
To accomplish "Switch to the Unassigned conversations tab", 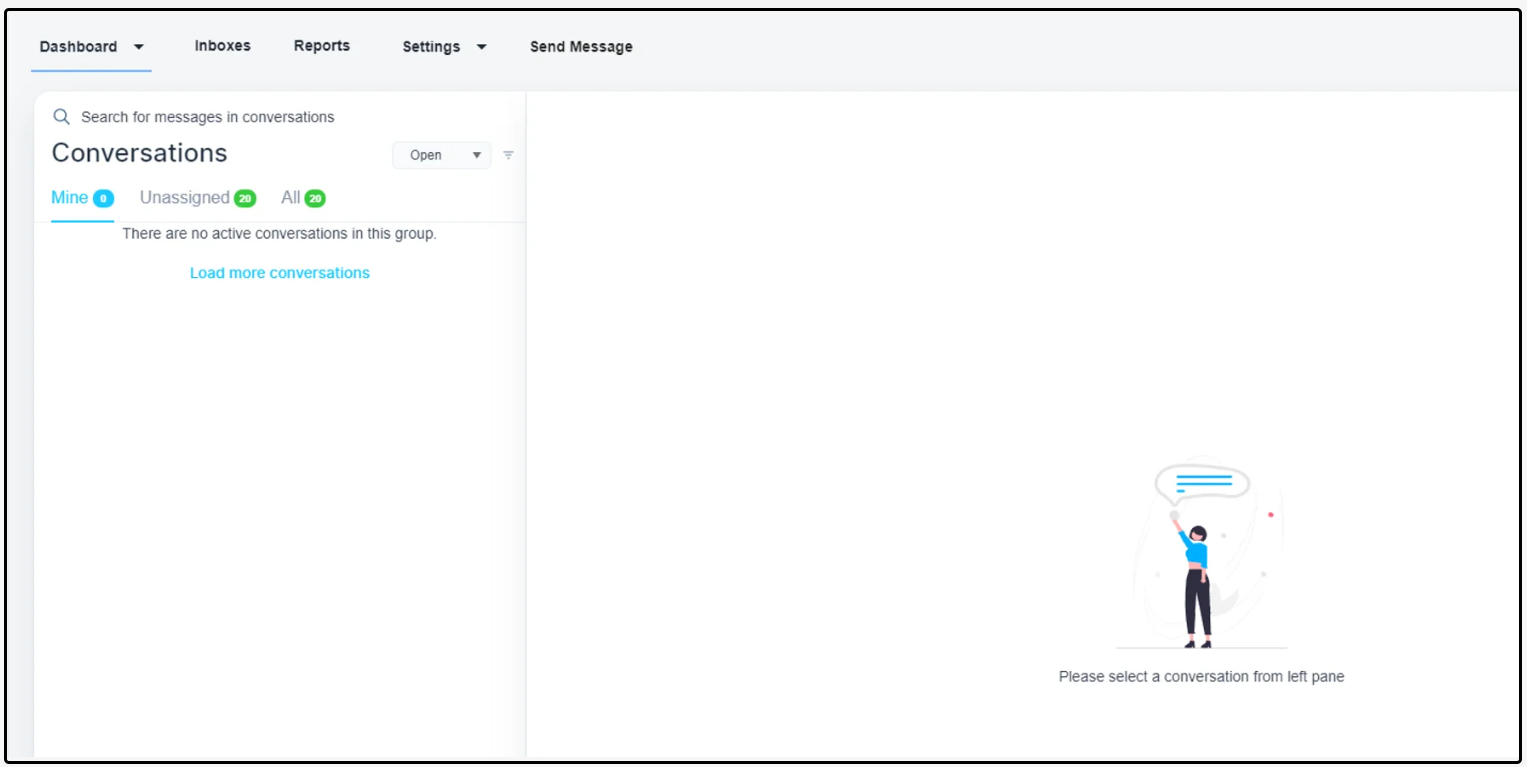I will pos(184,198).
